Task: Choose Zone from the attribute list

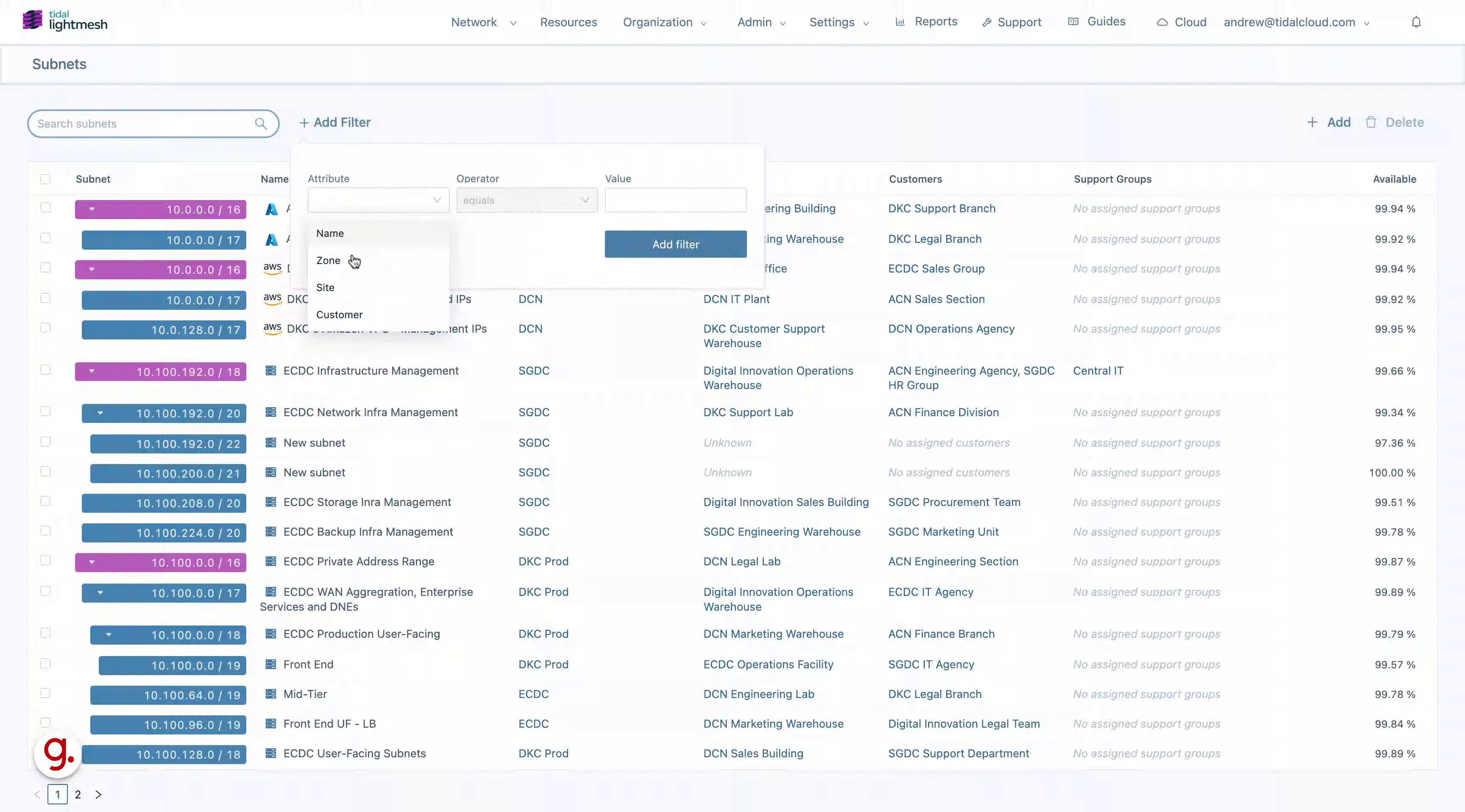Action: [378, 261]
